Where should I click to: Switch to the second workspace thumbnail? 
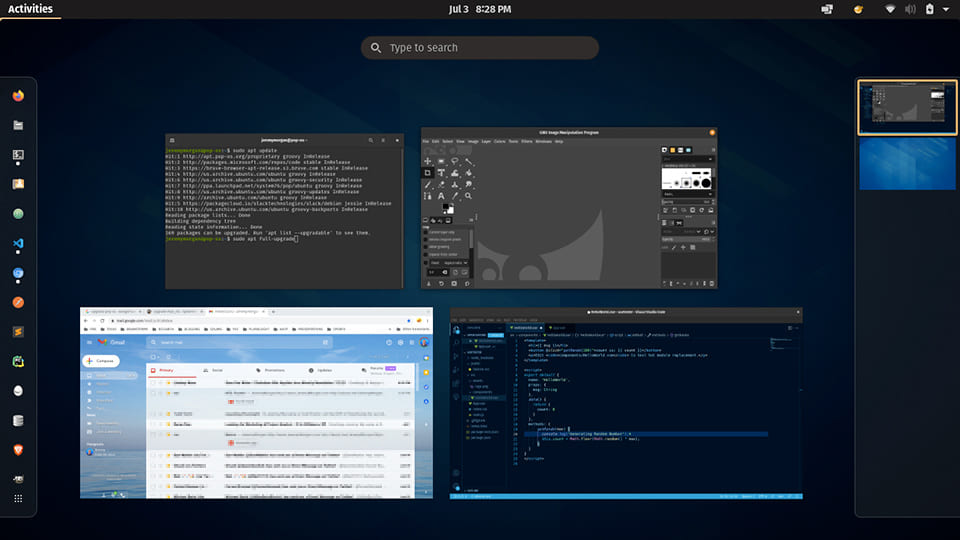(x=907, y=163)
